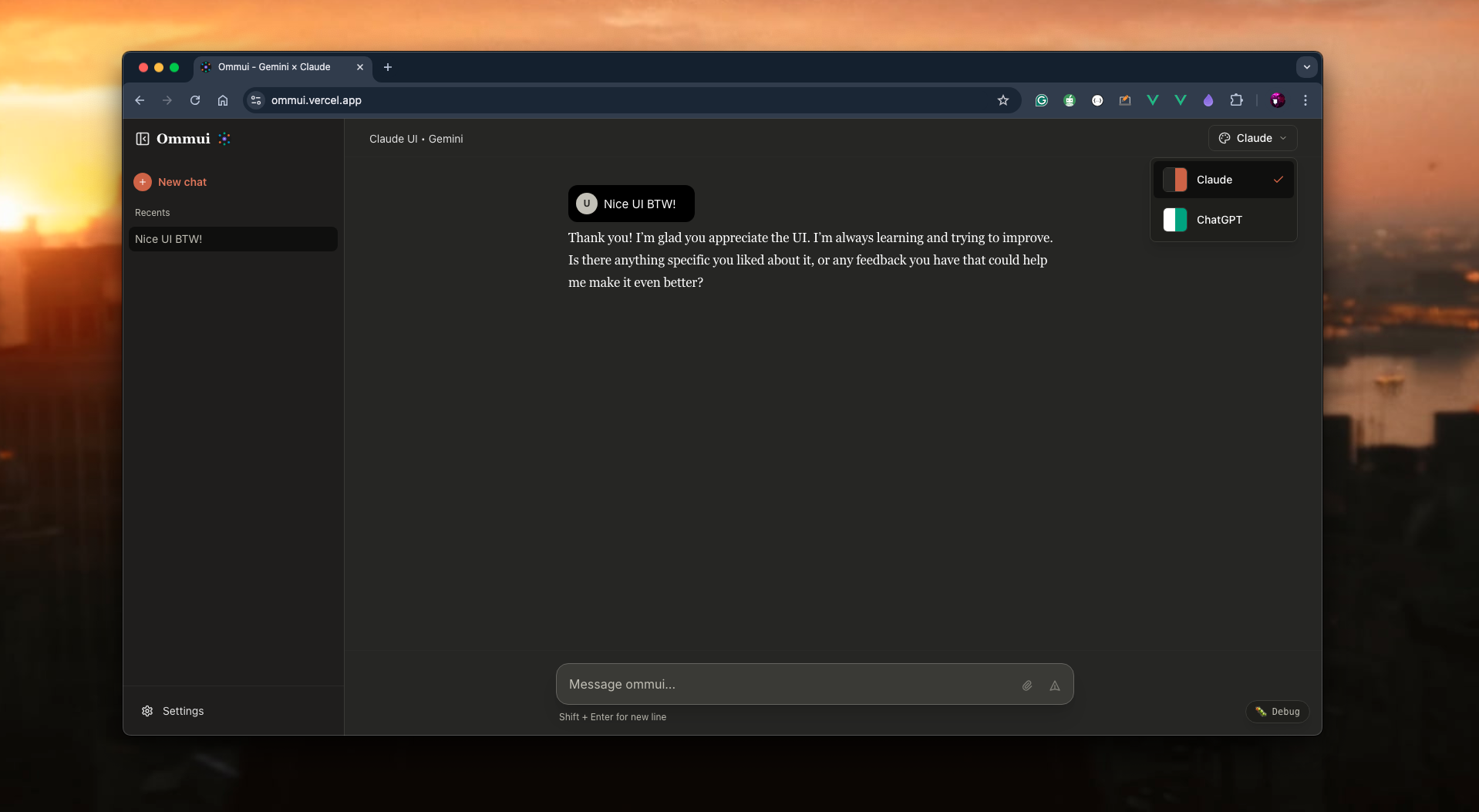Open the first Vue devtools extension
This screenshot has height=812, width=1479.
1153,100
